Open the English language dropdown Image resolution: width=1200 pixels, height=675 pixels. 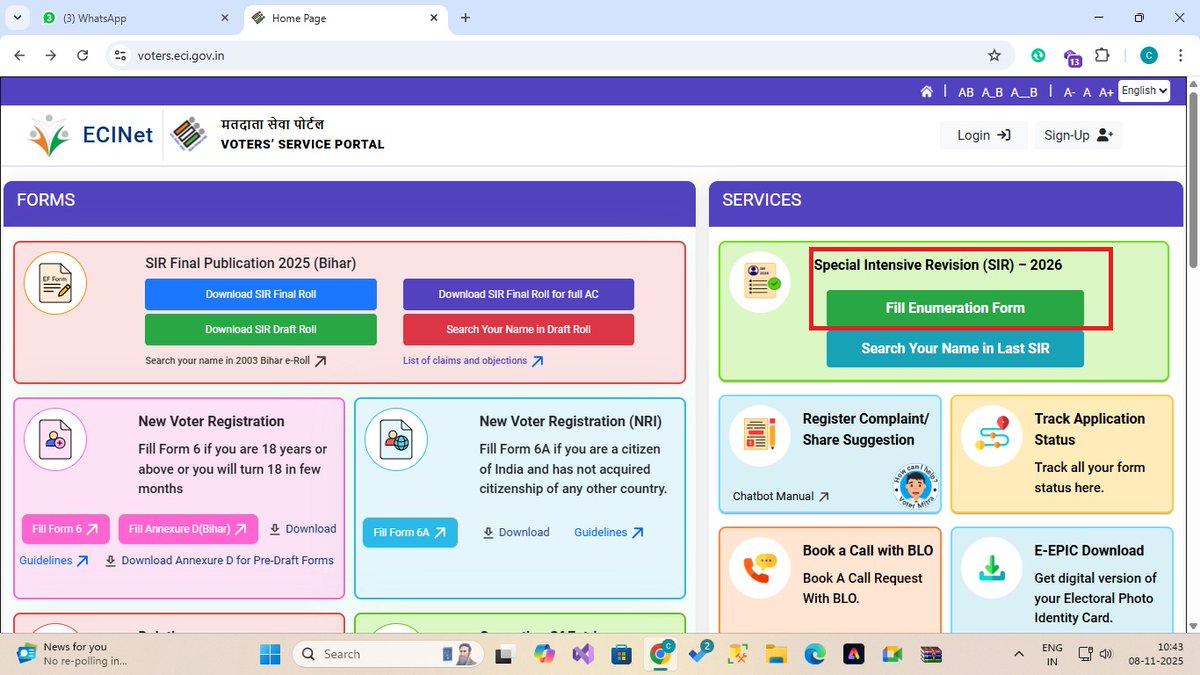(1144, 90)
